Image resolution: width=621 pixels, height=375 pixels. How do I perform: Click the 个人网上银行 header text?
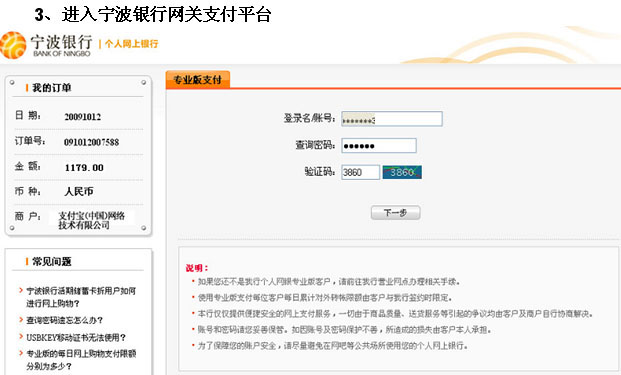coord(131,44)
